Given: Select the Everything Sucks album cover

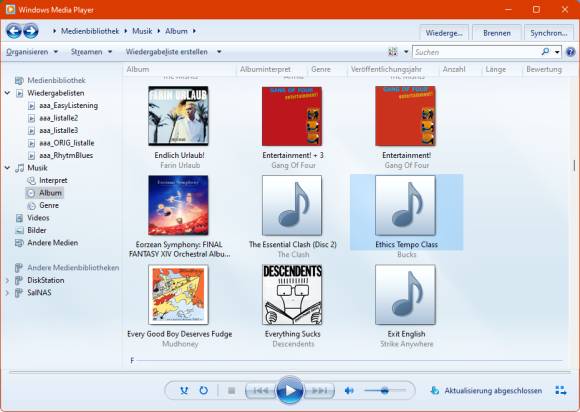Looking at the screenshot, I should (292, 294).
